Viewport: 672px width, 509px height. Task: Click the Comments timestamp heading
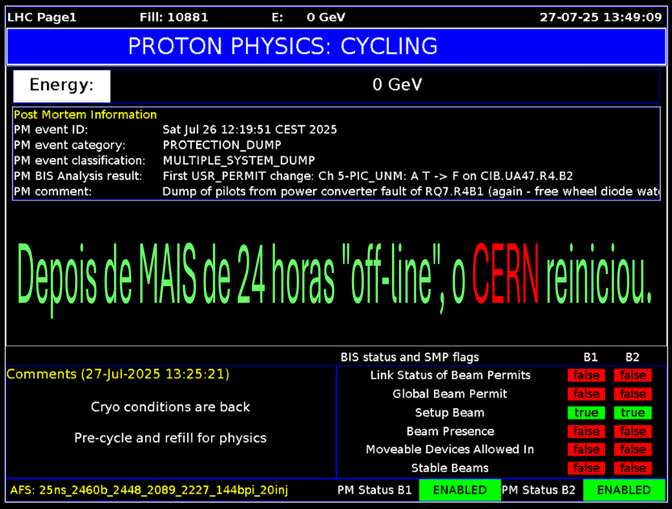(118, 374)
